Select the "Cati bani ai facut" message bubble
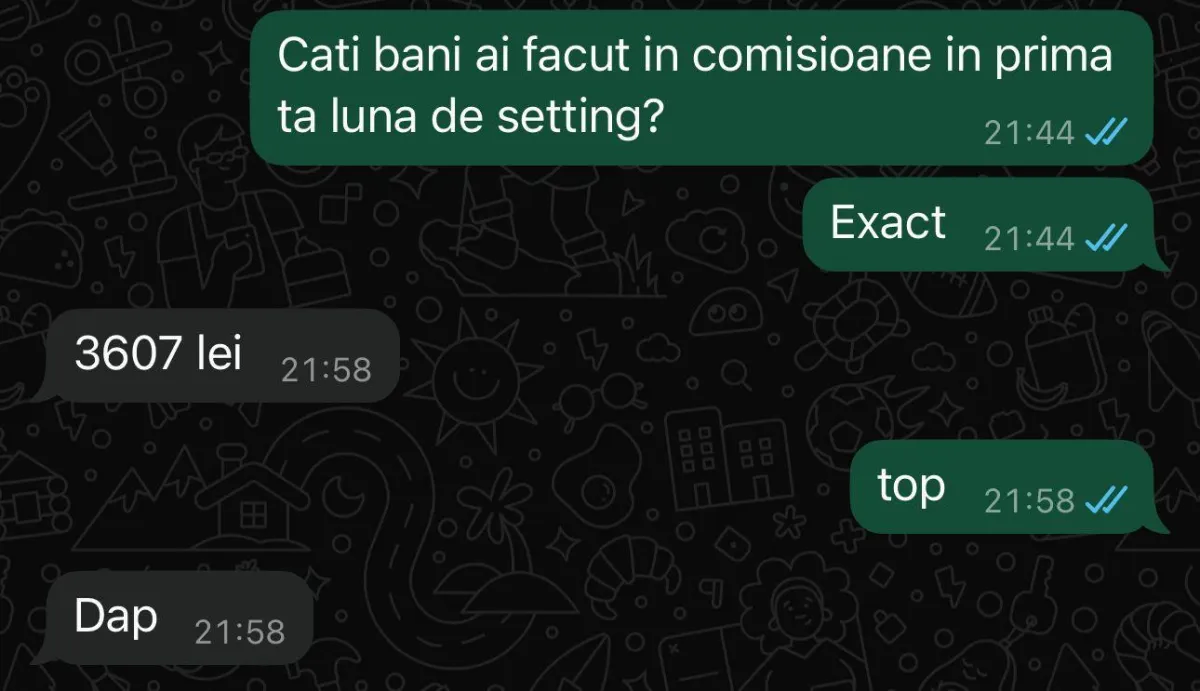Image resolution: width=1200 pixels, height=691 pixels. pos(702,88)
